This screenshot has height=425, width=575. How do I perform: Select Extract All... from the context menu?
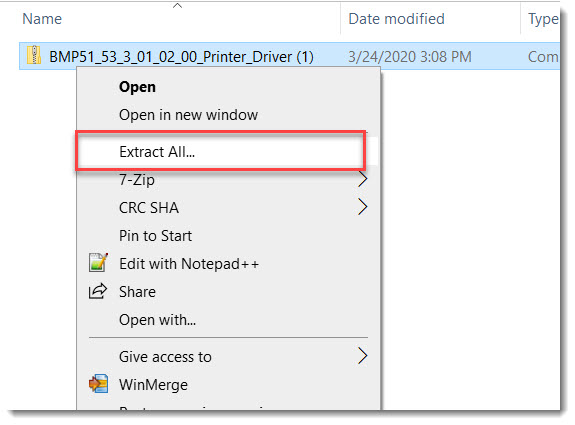pyautogui.click(x=221, y=151)
